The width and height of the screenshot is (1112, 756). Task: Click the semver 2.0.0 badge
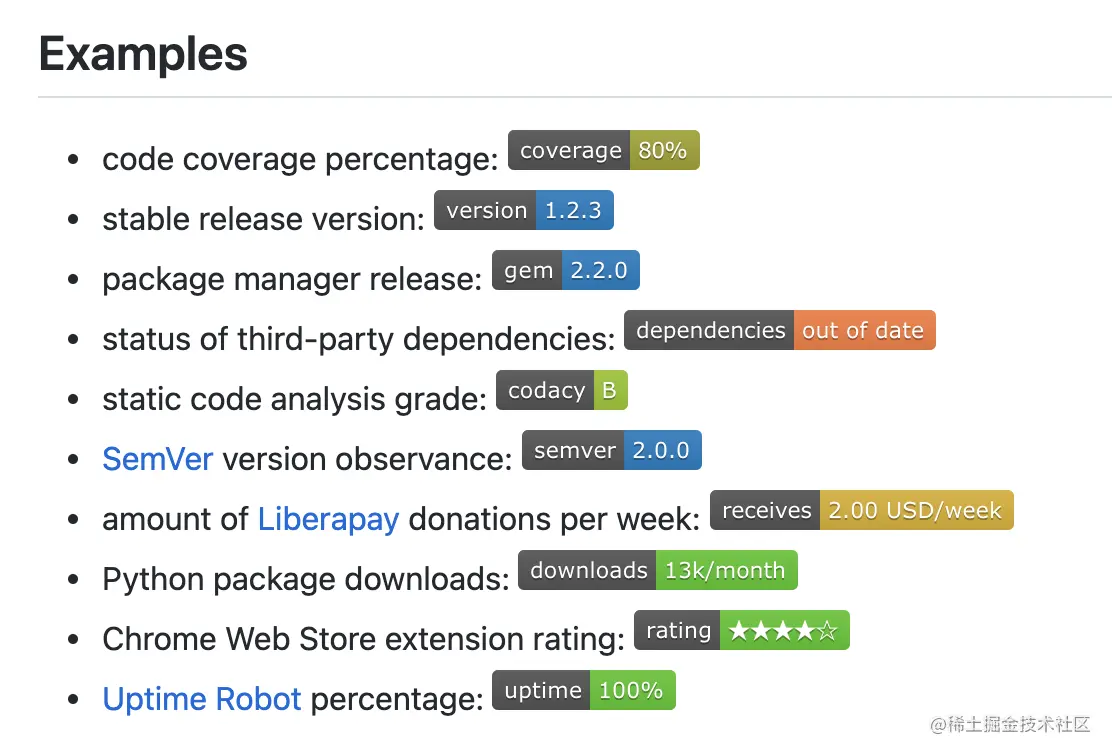(x=611, y=451)
